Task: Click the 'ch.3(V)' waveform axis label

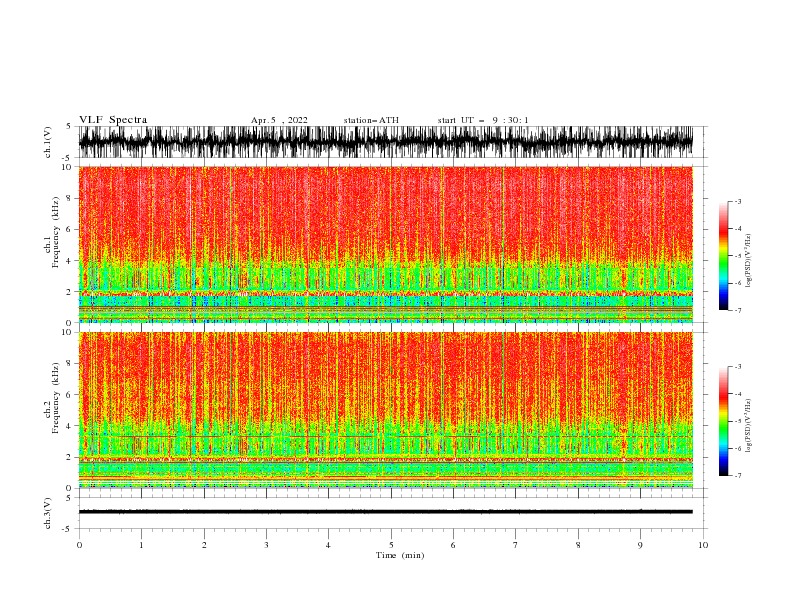Action: [48, 513]
